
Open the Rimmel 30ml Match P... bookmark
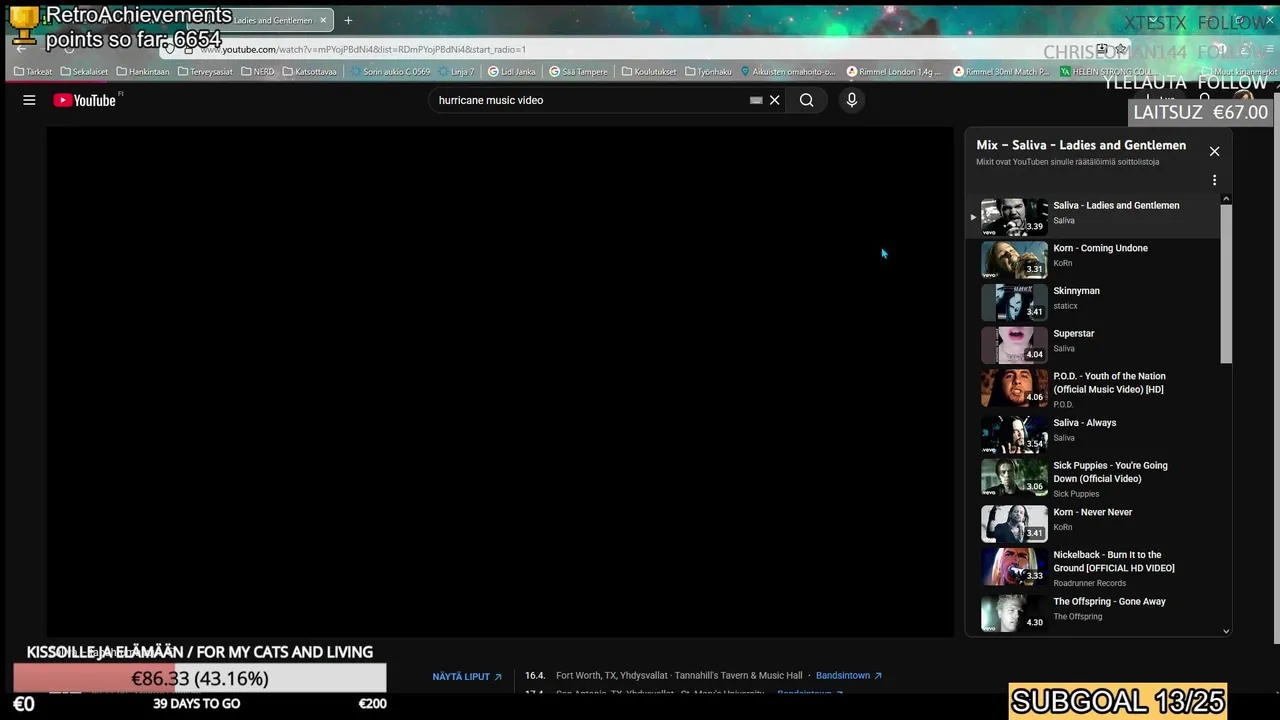(x=1001, y=72)
